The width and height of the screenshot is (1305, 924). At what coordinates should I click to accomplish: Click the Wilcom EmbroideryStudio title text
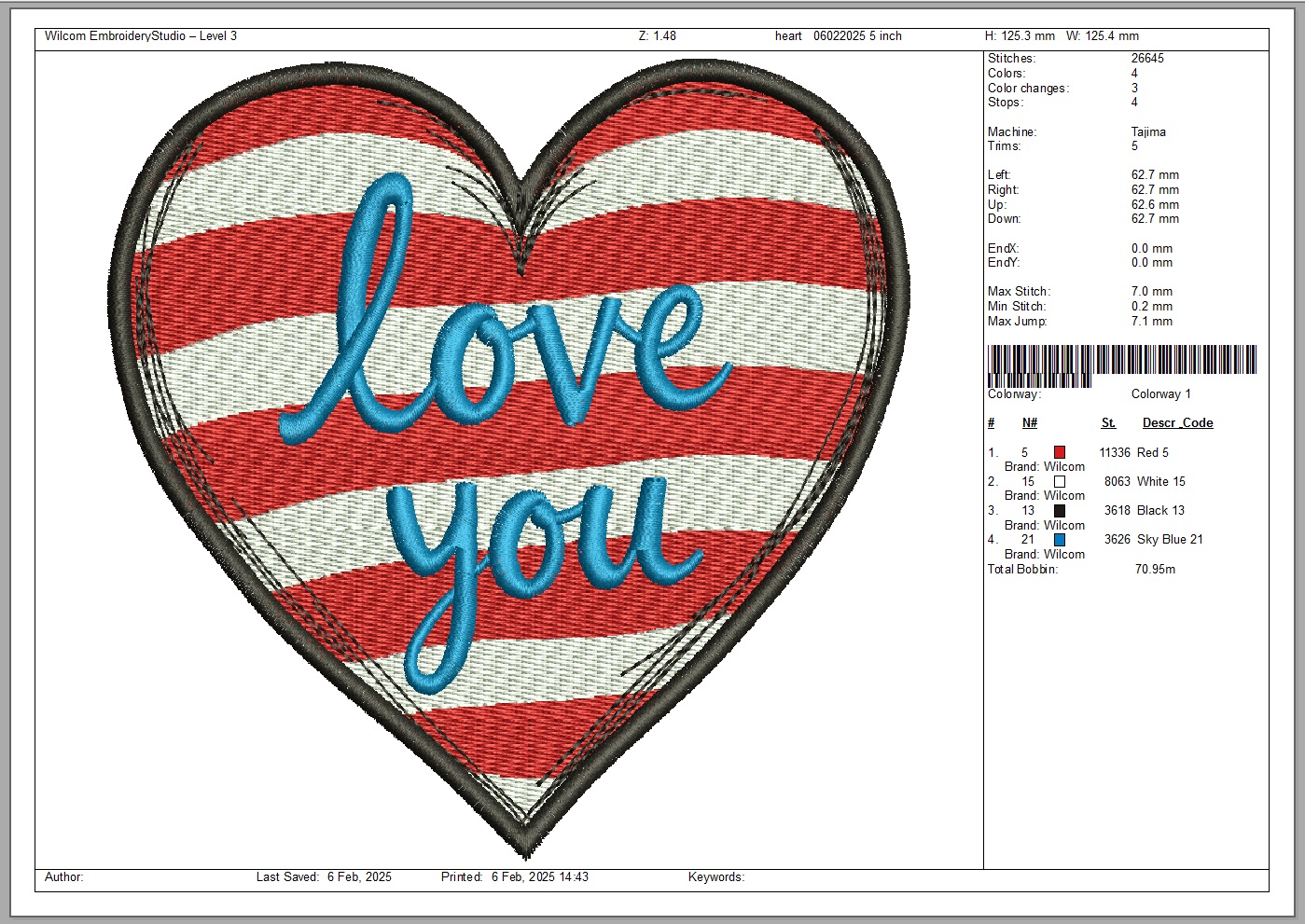(141, 36)
